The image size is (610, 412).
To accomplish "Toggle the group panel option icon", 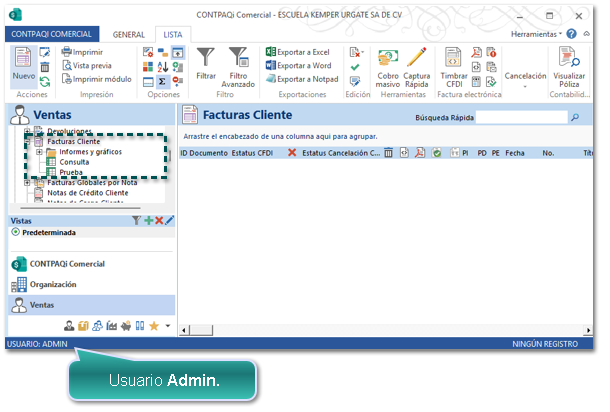I will (177, 52).
